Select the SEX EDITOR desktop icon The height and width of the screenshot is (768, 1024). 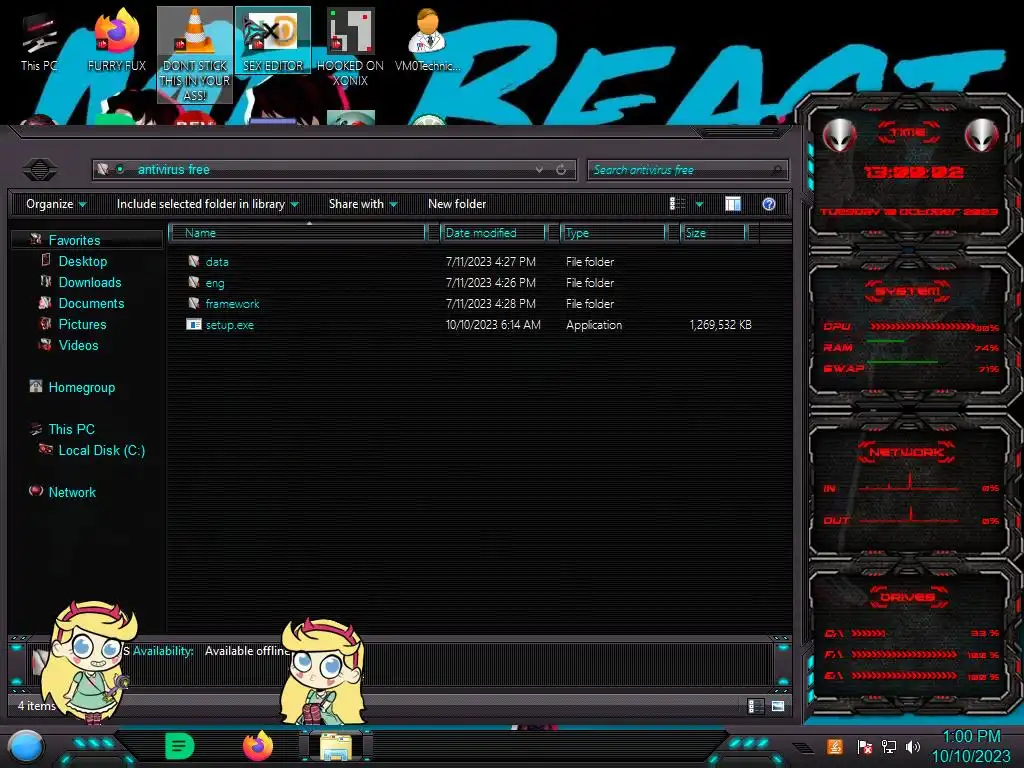pyautogui.click(x=273, y=40)
